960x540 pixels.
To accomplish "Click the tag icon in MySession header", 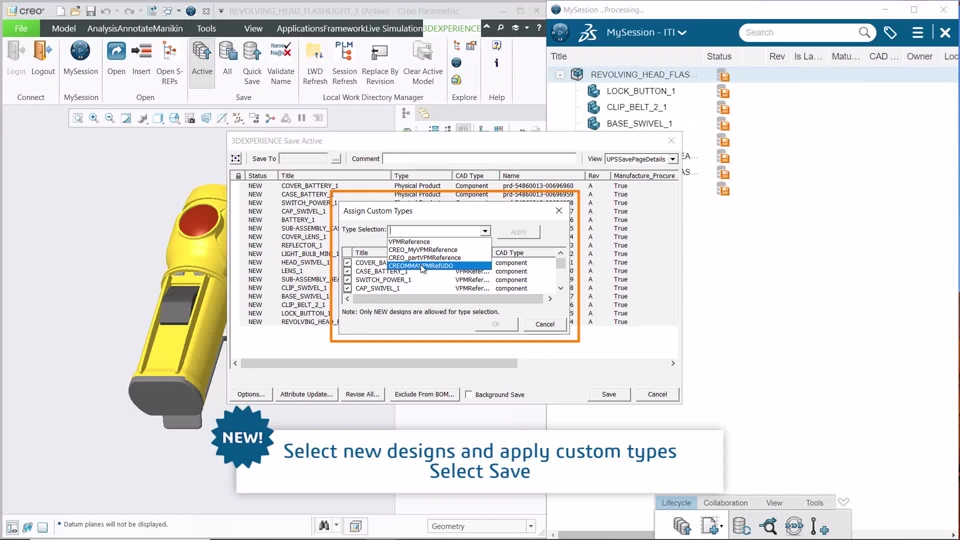I will 890,32.
